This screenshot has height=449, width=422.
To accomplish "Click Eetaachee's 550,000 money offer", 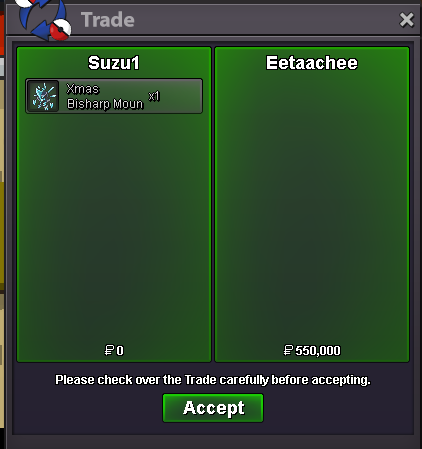I will [x=312, y=350].
